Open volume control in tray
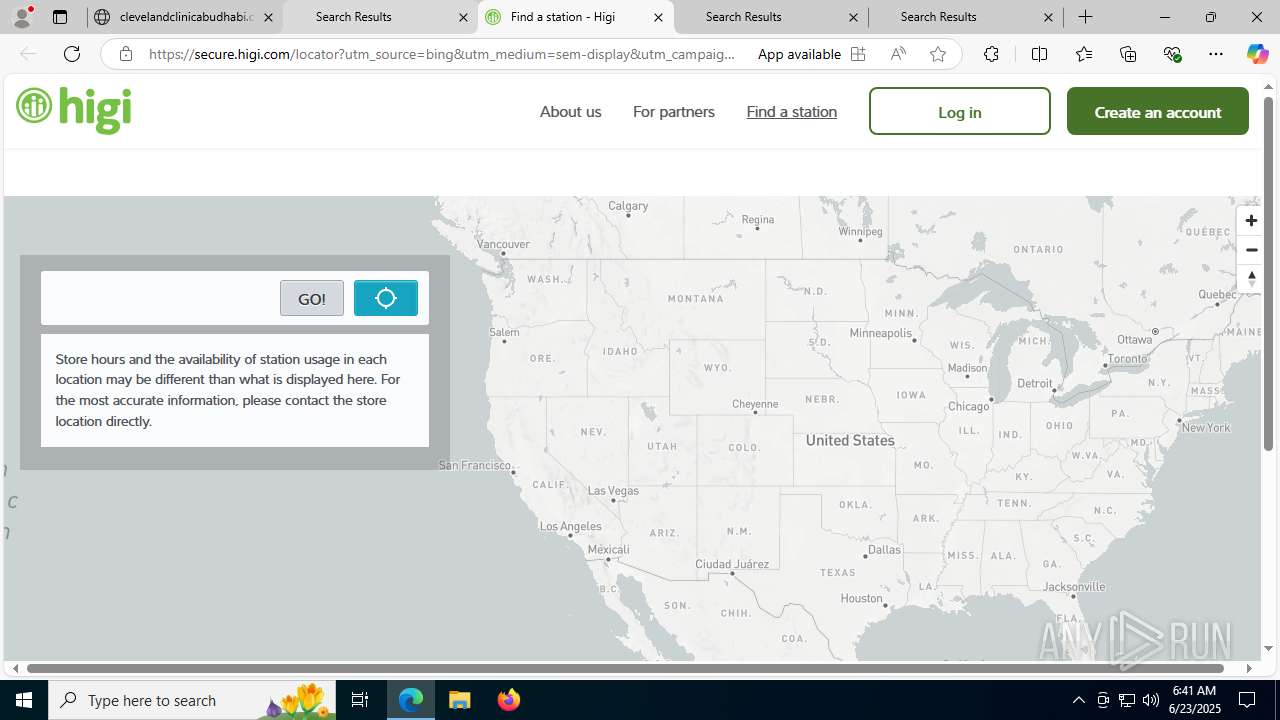Screen dimensions: 1280x720 [1151, 700]
